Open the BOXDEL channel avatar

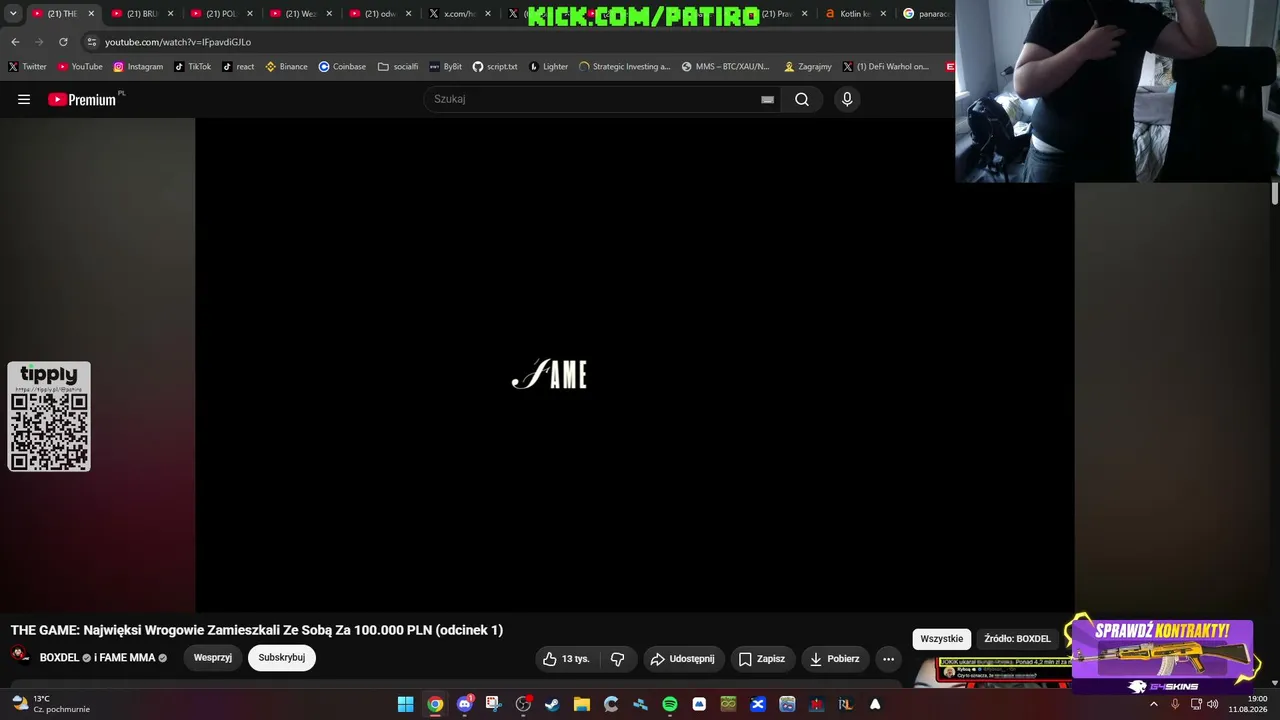click(20, 657)
